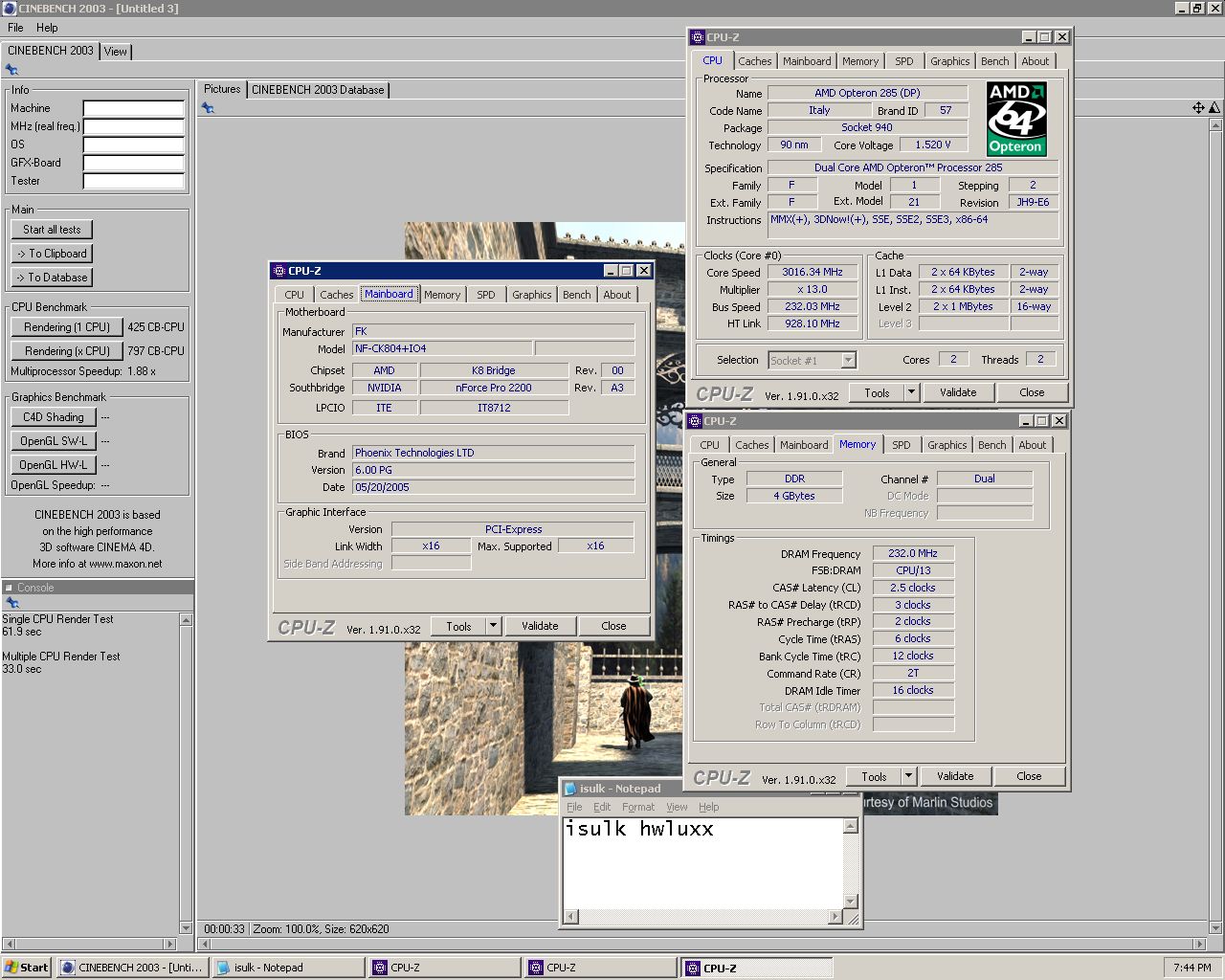
Task: Click Validate in top CPU-Z window
Action: (958, 392)
